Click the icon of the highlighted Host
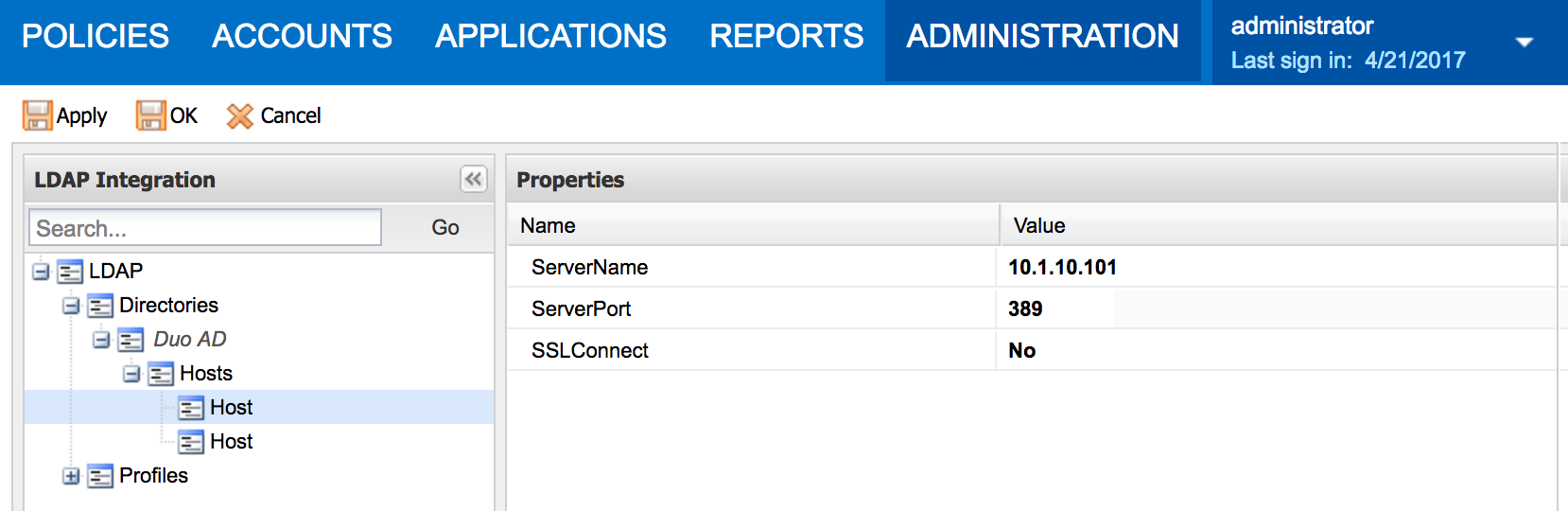1568x511 pixels. [191, 408]
